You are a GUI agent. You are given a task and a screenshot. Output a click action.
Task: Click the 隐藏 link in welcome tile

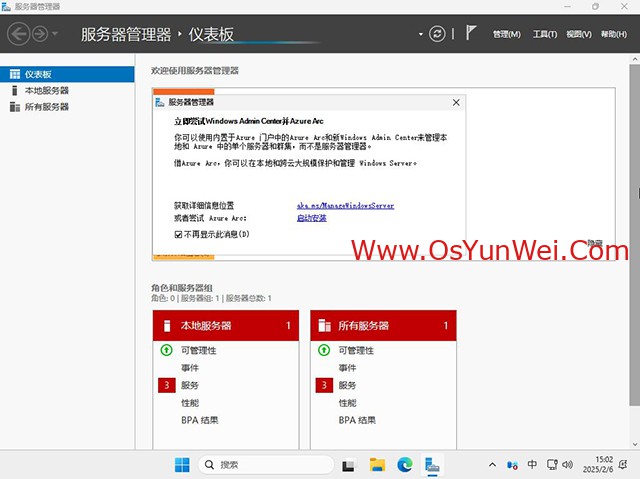click(x=595, y=243)
